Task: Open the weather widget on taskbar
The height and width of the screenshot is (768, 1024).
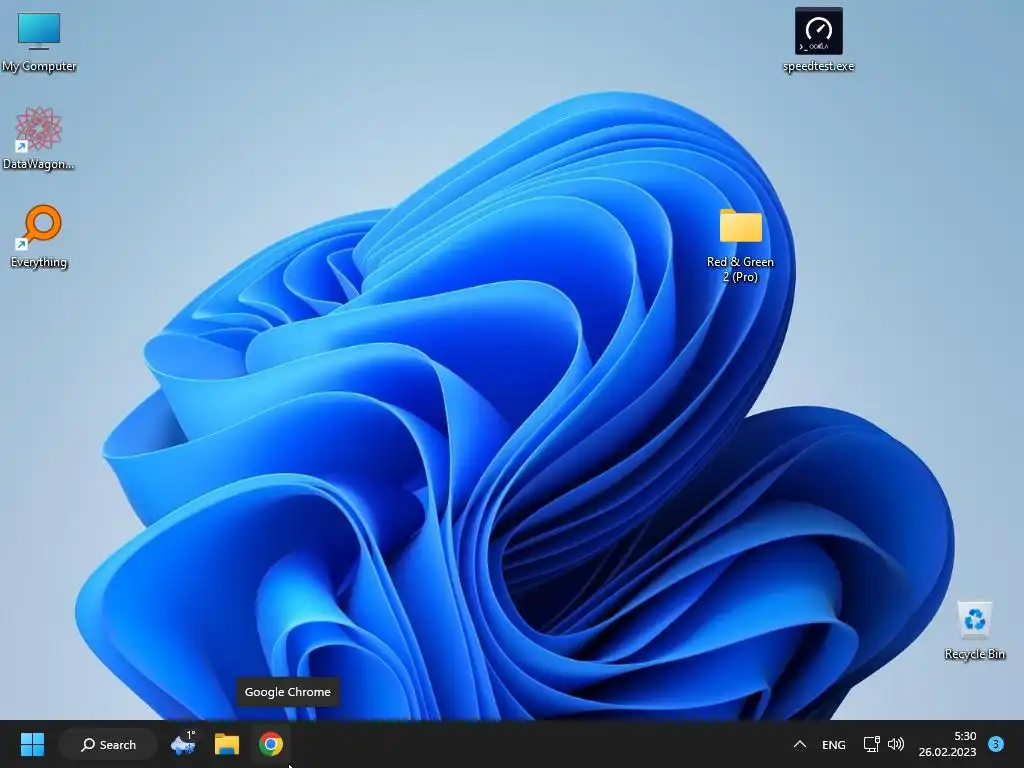Action: pos(183,744)
